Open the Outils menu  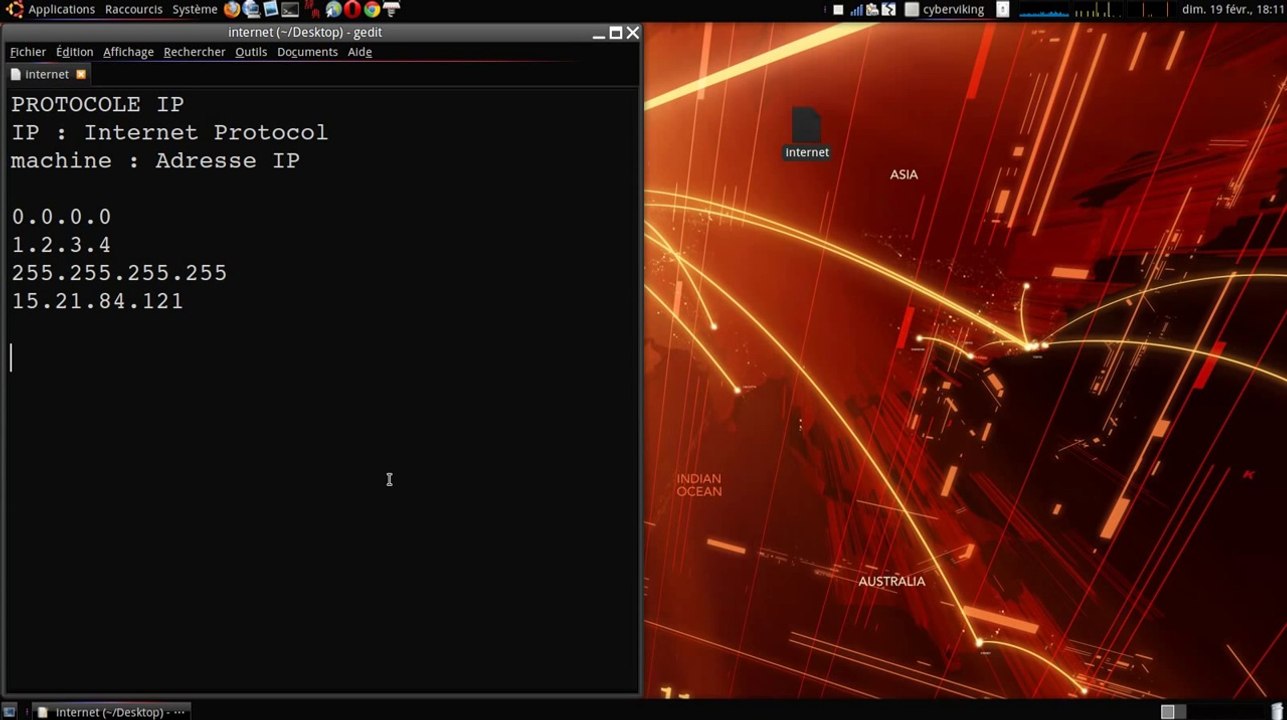click(x=251, y=52)
